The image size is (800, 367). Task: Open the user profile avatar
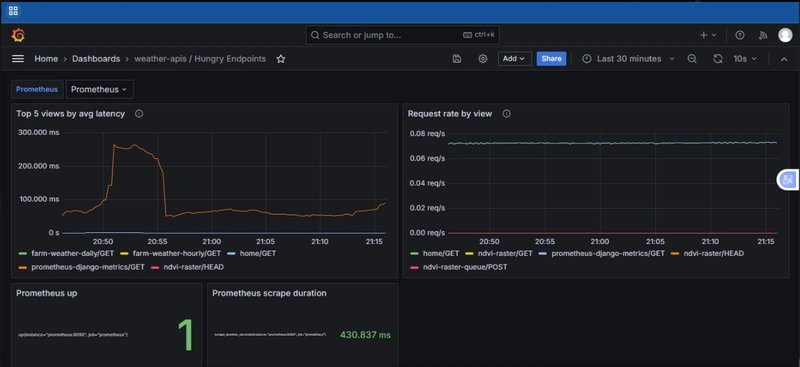785,35
